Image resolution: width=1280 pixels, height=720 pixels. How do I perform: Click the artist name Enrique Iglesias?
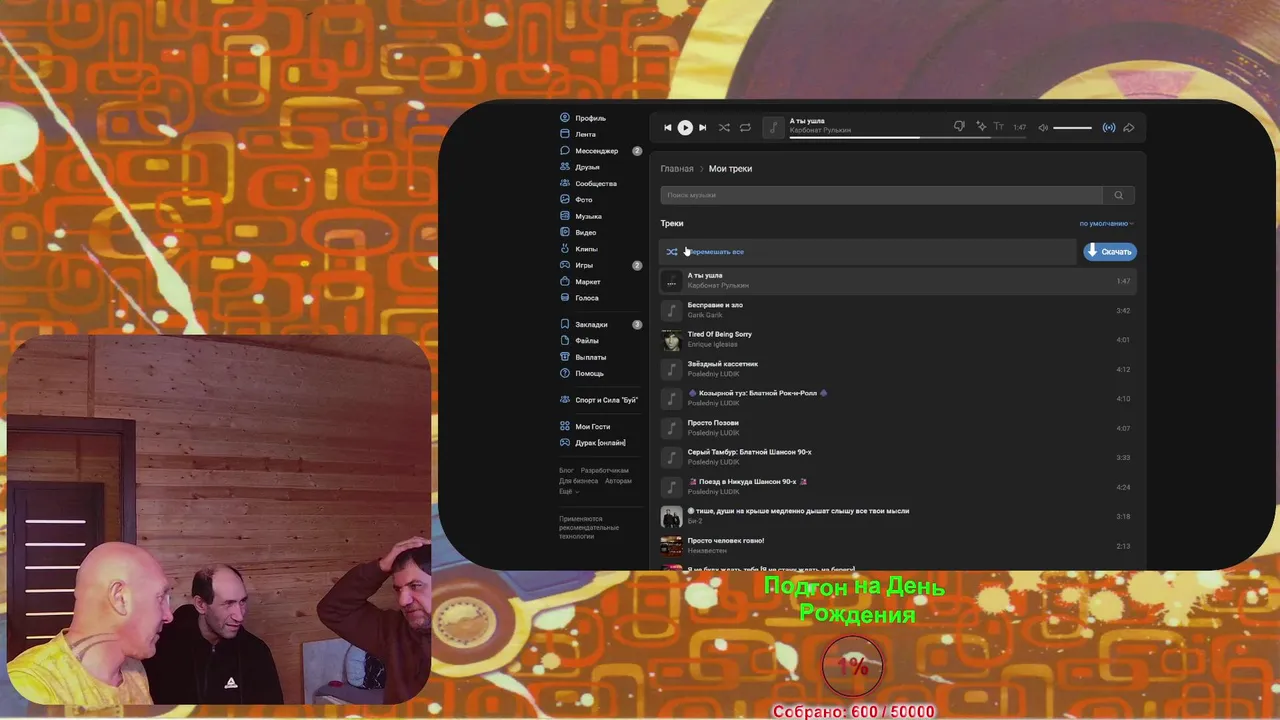coord(712,345)
